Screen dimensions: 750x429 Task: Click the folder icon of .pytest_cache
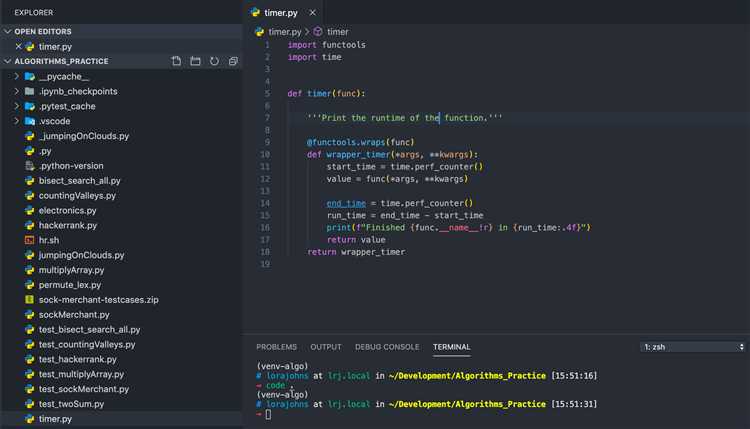(x=30, y=106)
